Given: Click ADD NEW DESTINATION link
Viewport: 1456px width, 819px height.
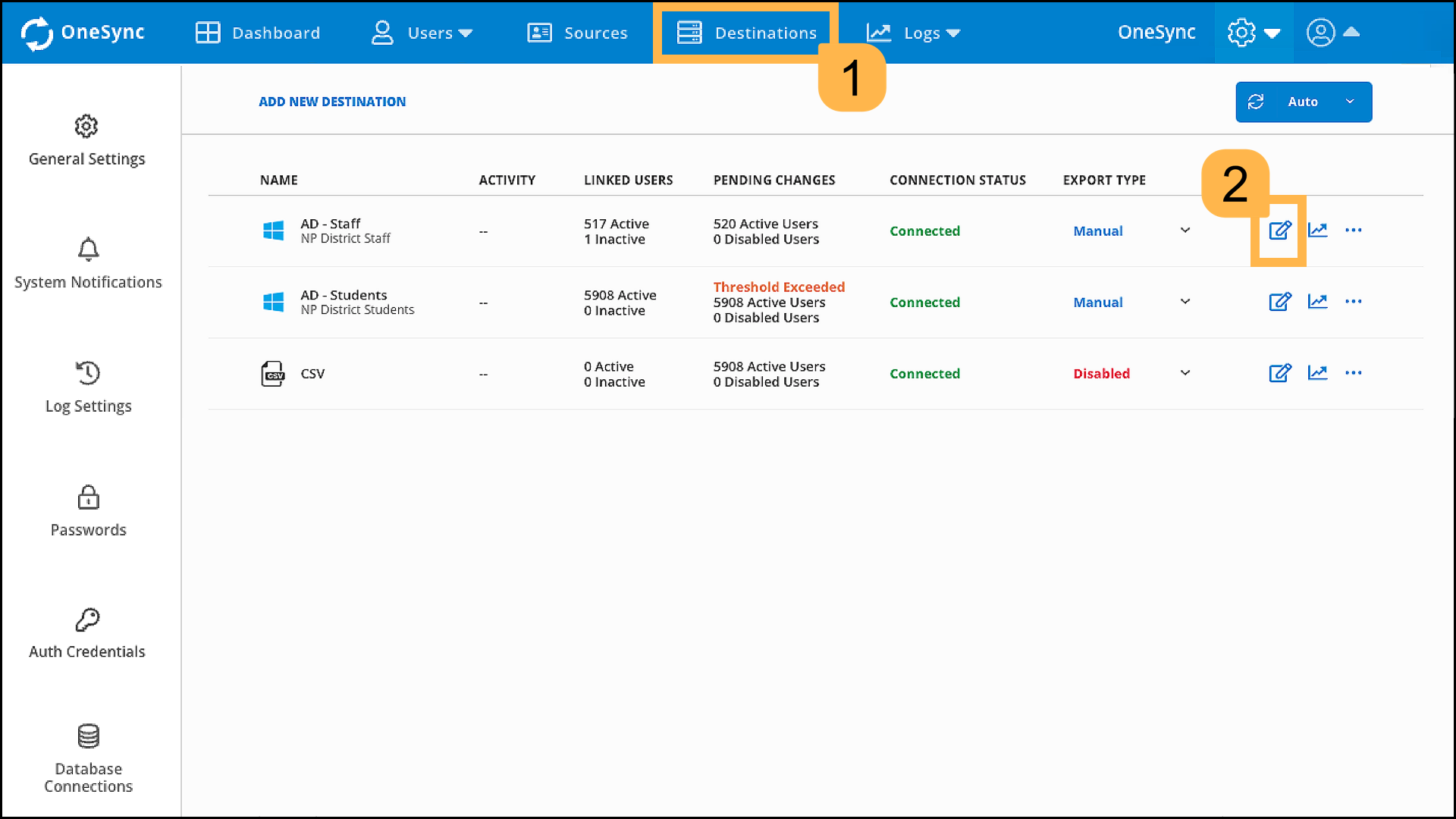Looking at the screenshot, I should tap(331, 101).
